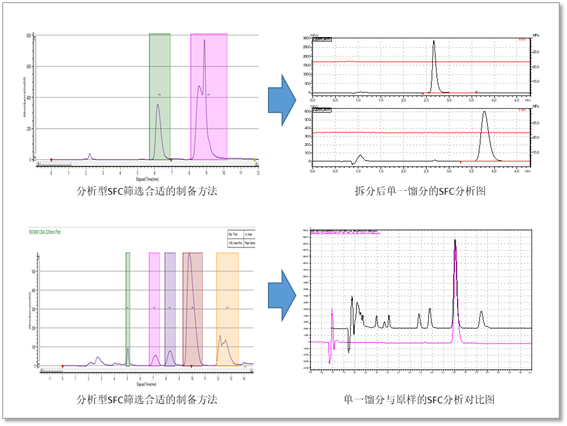The height and width of the screenshot is (426, 567).
Task: Select narrow green band in five-fraction chromatogram
Action: click(128, 309)
